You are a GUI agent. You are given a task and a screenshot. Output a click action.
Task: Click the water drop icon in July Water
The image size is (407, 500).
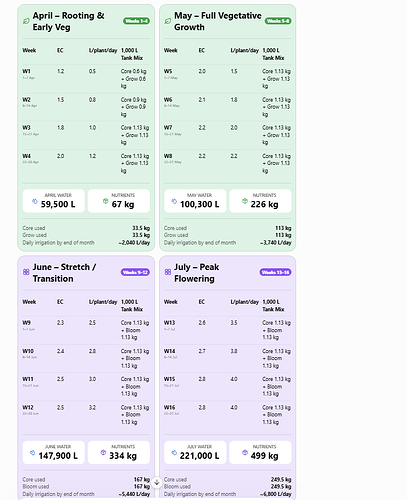click(174, 453)
